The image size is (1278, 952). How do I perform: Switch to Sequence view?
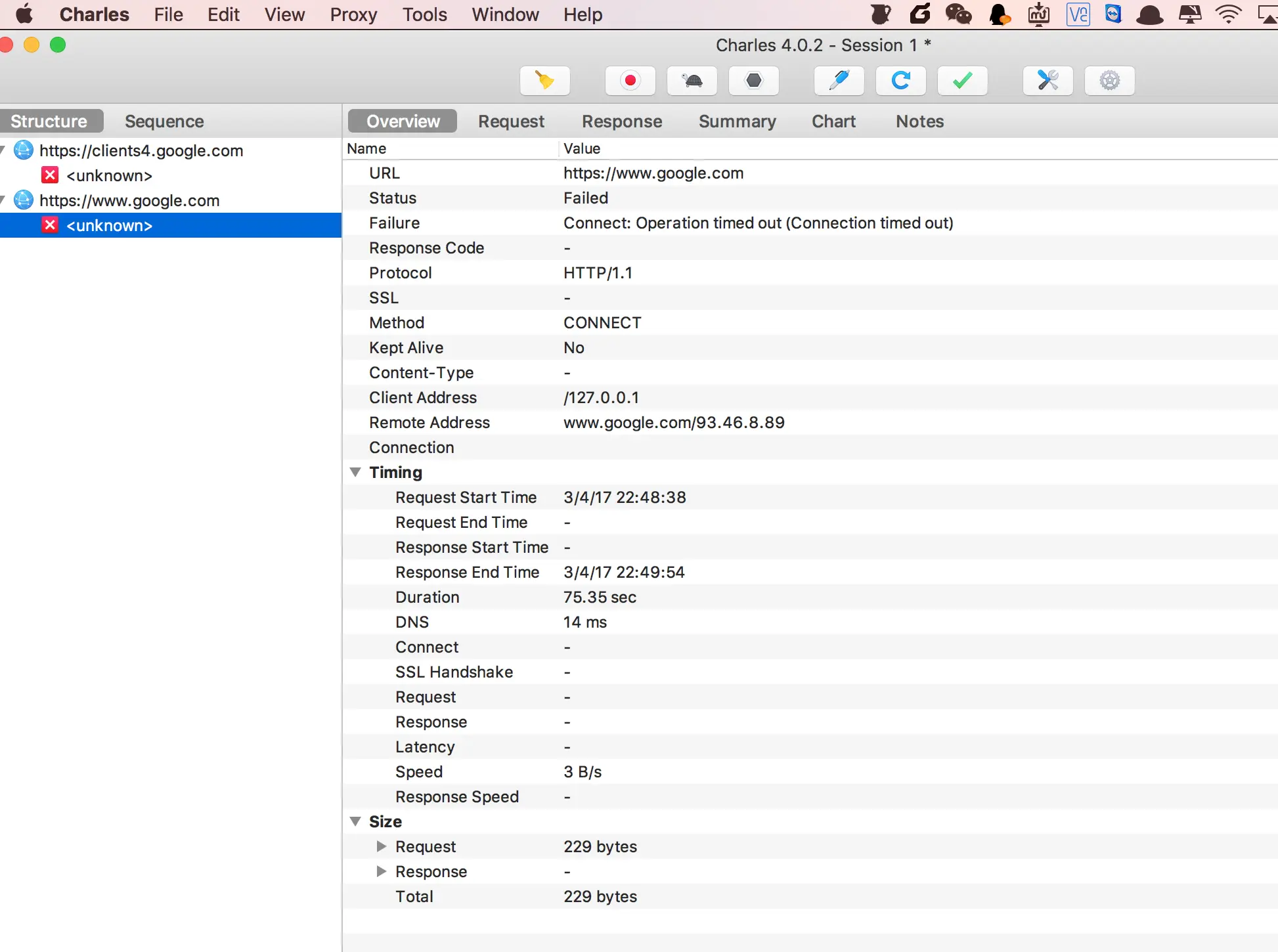pos(164,121)
